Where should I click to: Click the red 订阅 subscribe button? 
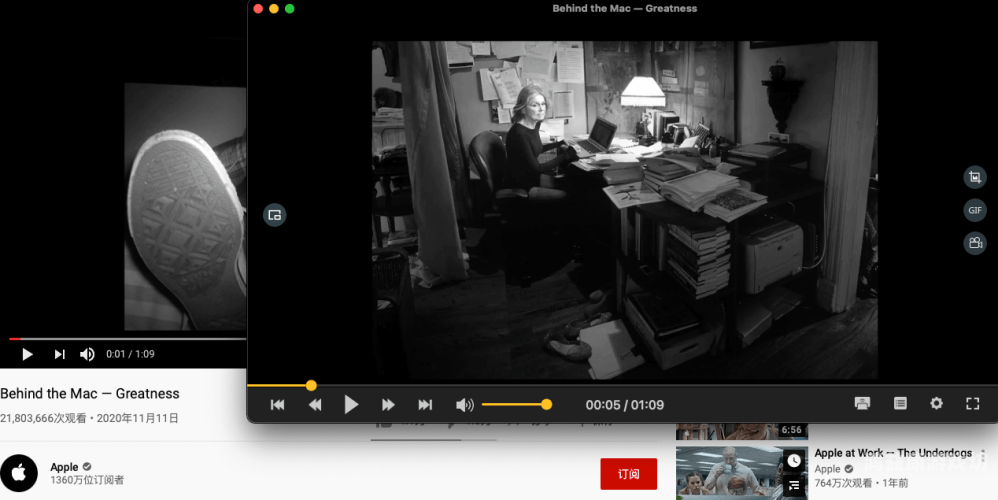(x=628, y=474)
